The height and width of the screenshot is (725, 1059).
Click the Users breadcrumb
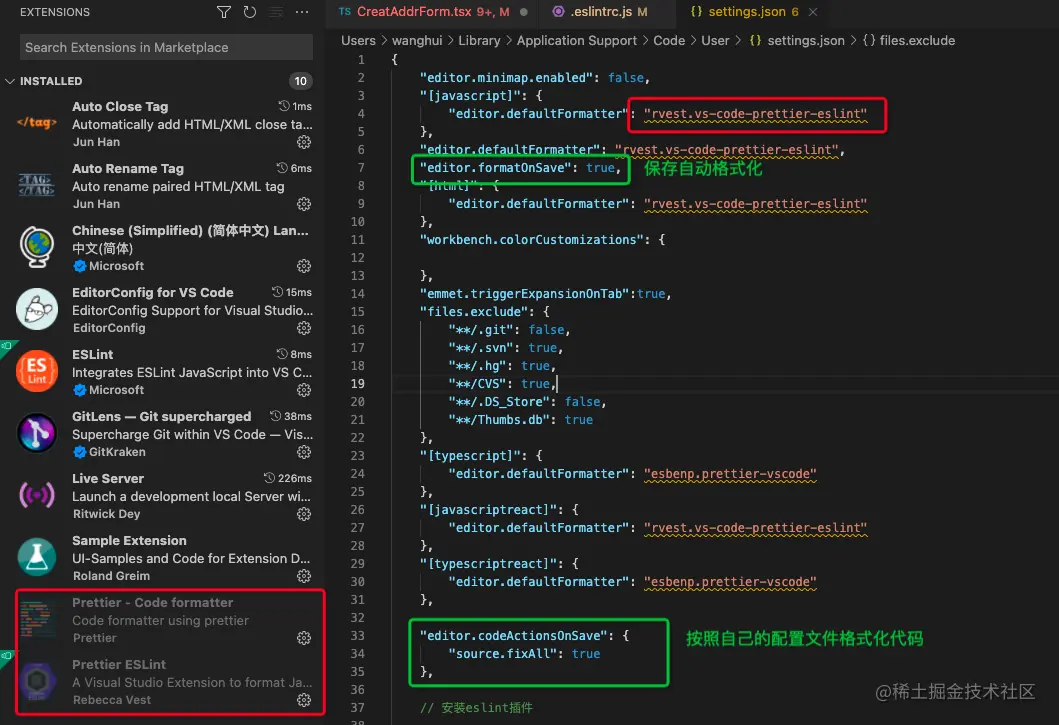pos(358,41)
